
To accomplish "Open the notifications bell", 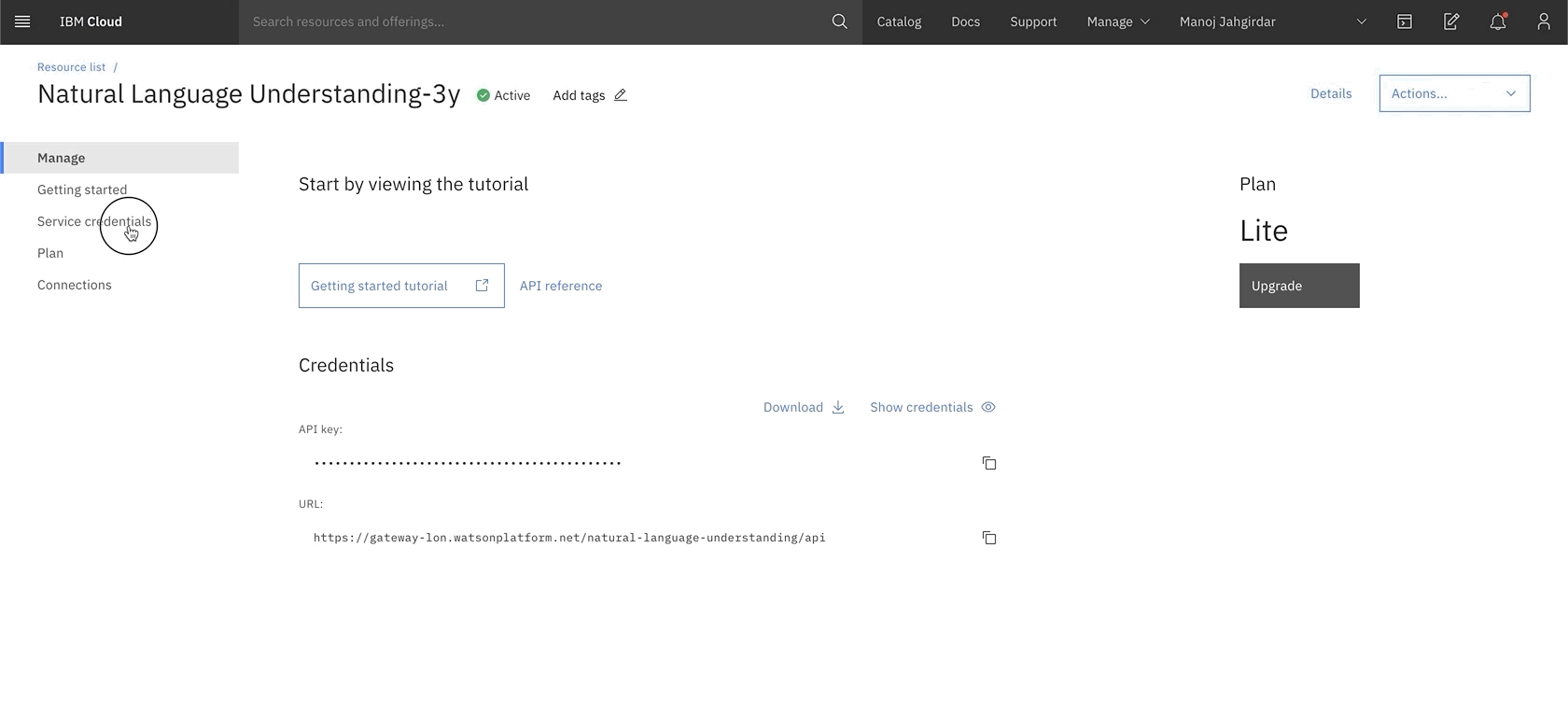I will point(1497,21).
